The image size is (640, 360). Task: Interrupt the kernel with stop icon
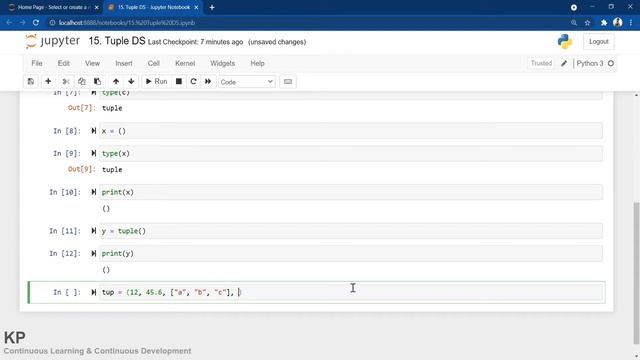(179, 82)
